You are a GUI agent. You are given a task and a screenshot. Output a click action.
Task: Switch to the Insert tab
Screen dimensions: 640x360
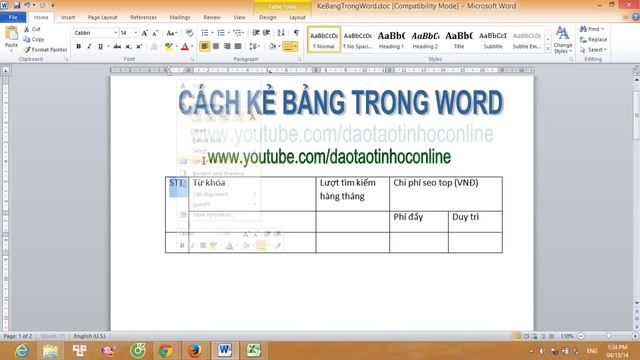pyautogui.click(x=68, y=18)
